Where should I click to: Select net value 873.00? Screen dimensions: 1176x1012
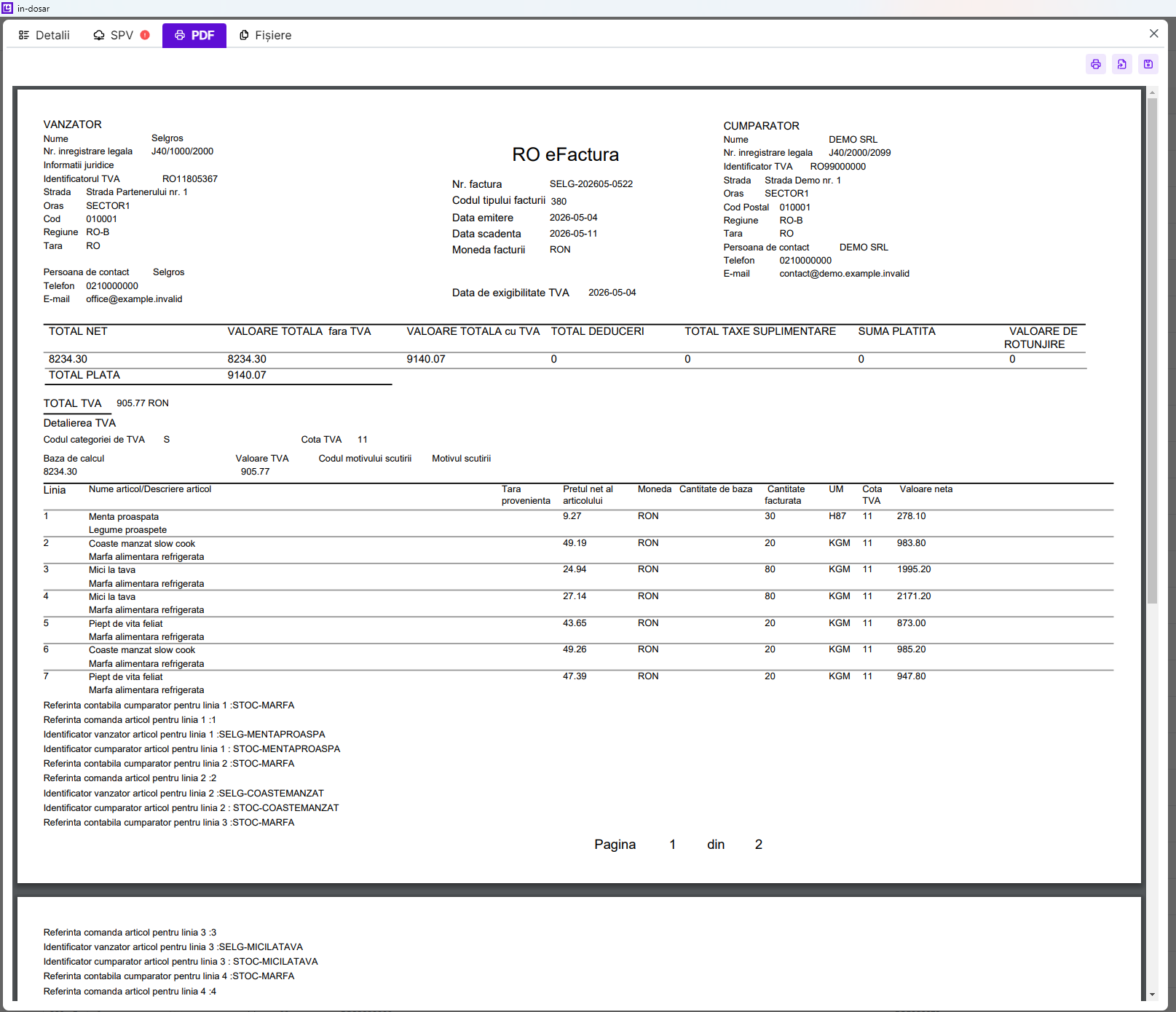pos(912,623)
